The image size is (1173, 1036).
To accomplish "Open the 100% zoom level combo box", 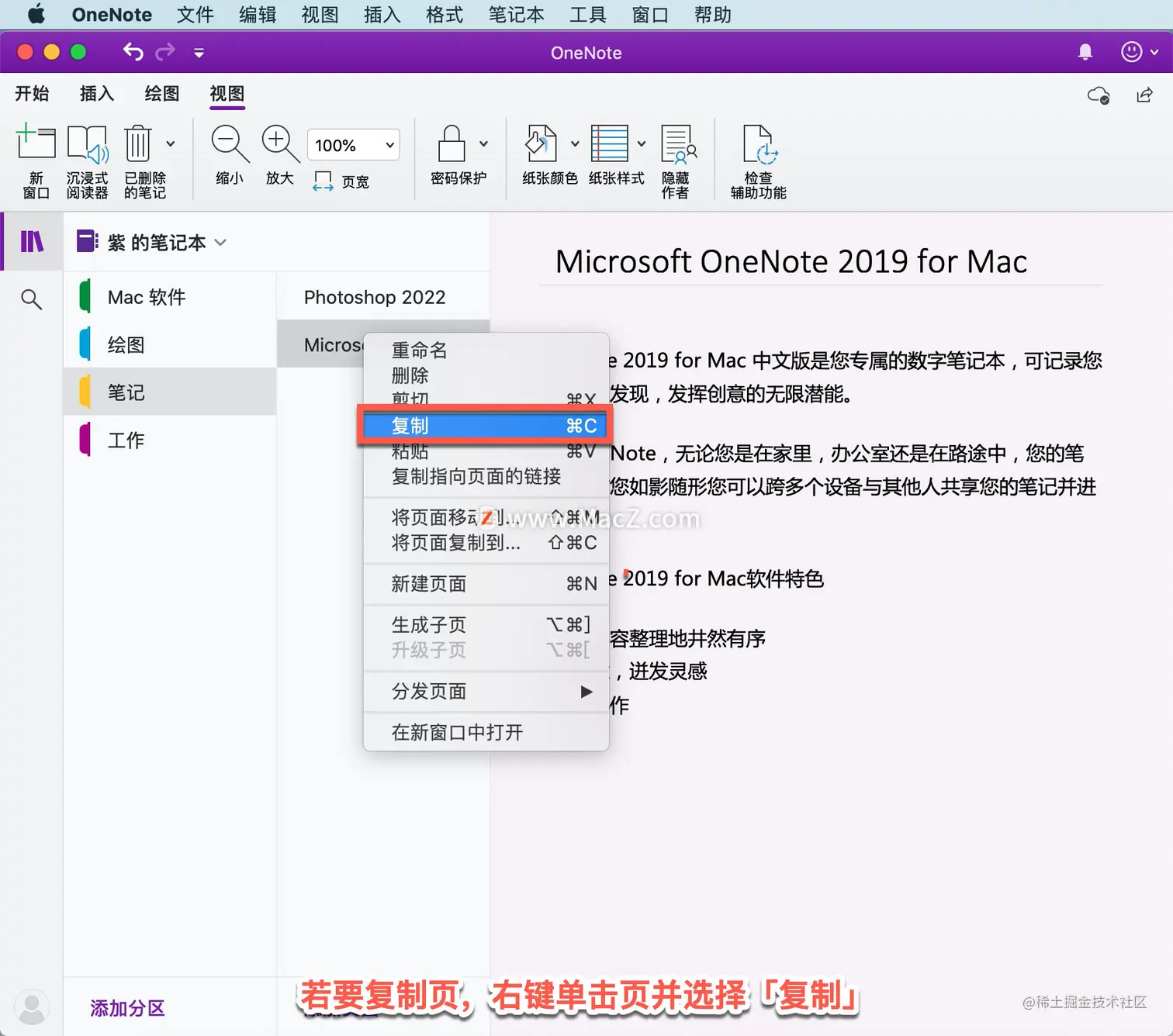I will 354,145.
